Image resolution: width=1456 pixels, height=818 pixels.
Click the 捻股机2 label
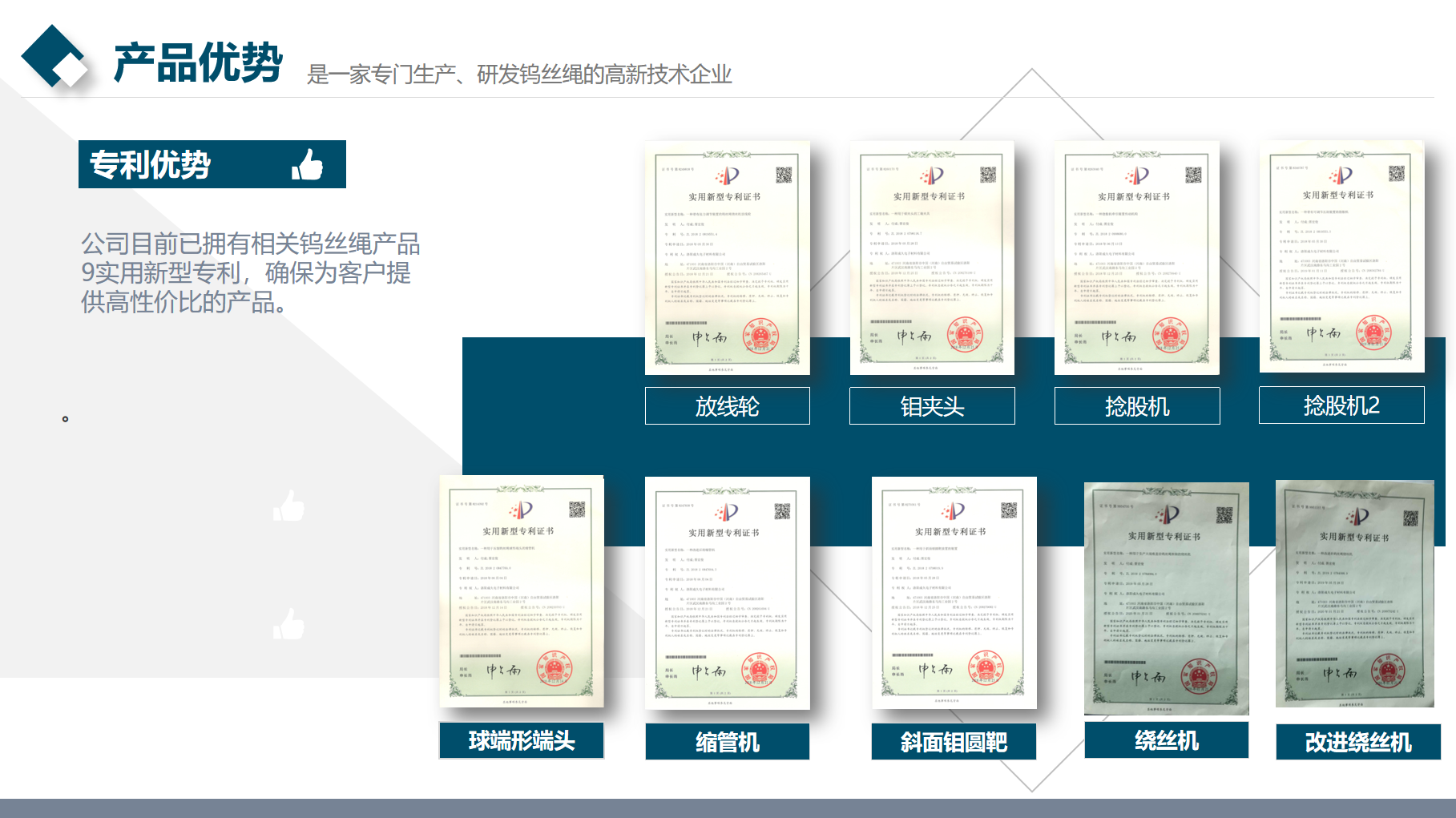click(x=1341, y=405)
